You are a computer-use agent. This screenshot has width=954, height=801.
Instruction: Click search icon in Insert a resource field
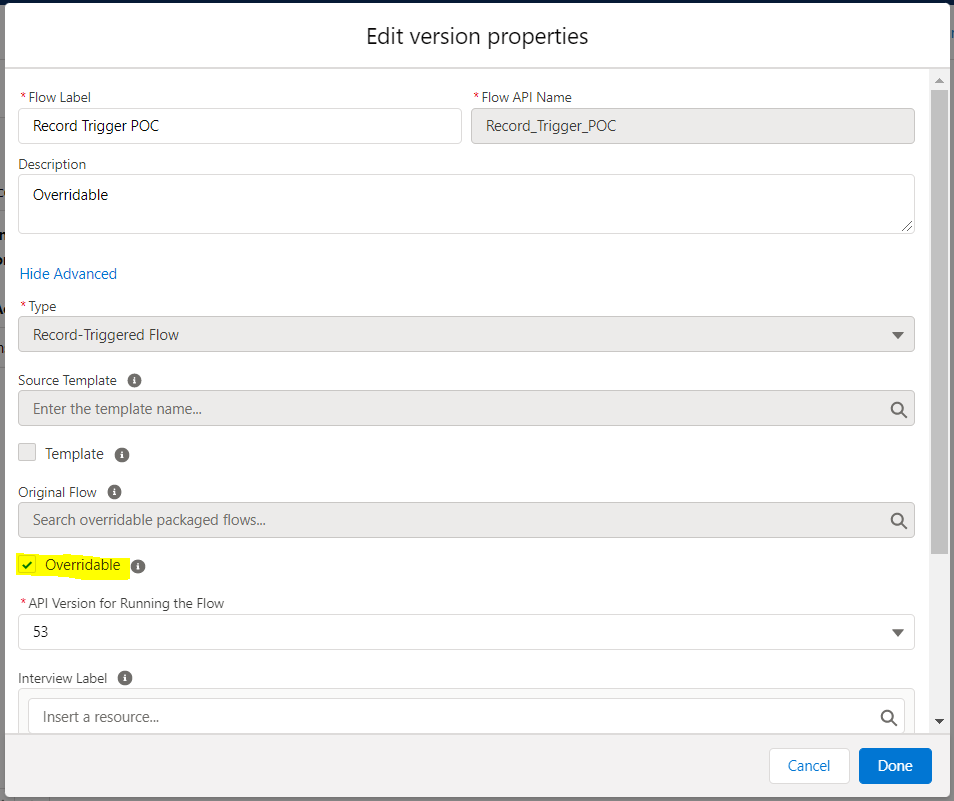pyautogui.click(x=887, y=717)
